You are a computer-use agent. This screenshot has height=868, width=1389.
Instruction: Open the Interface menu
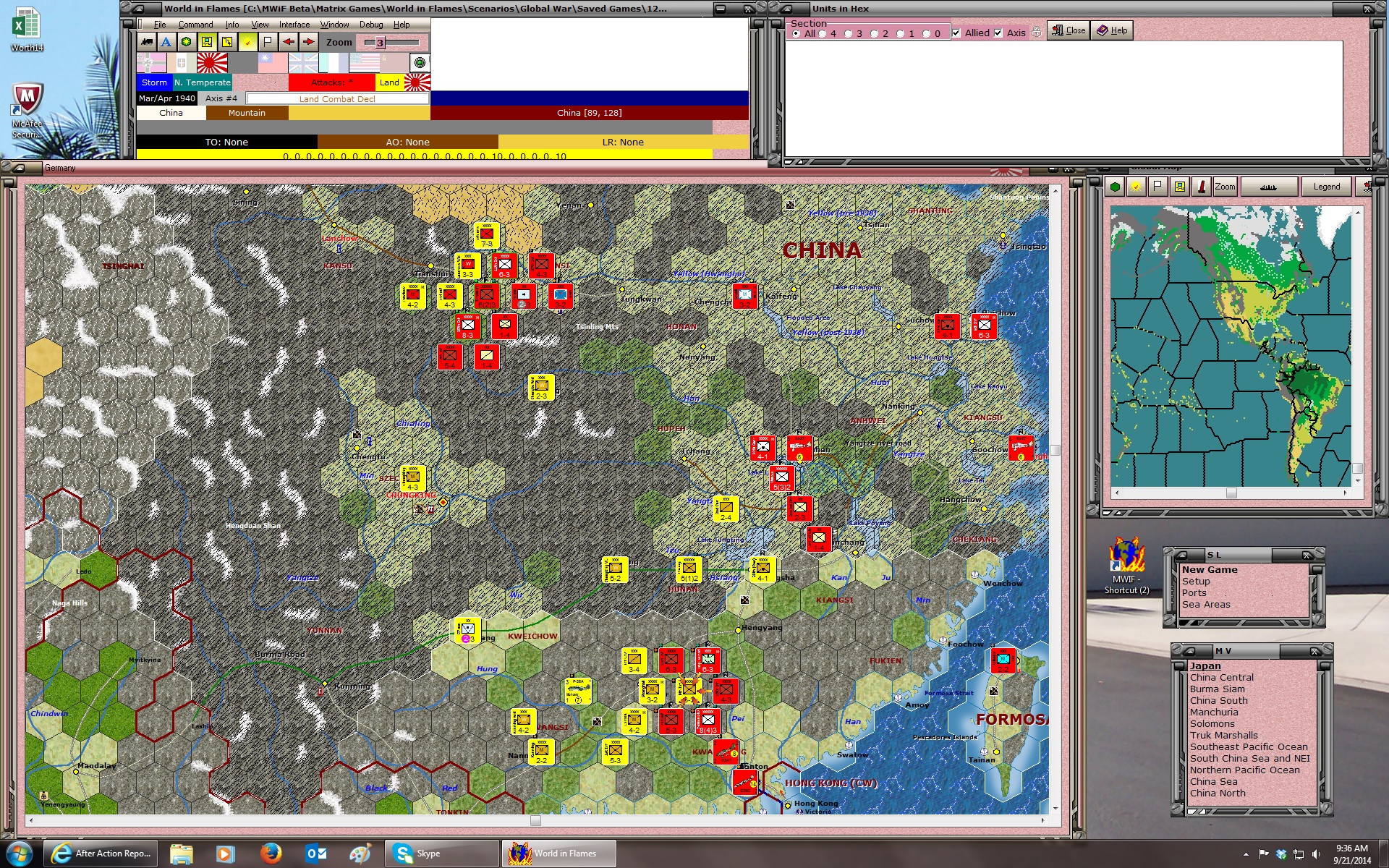(x=294, y=25)
